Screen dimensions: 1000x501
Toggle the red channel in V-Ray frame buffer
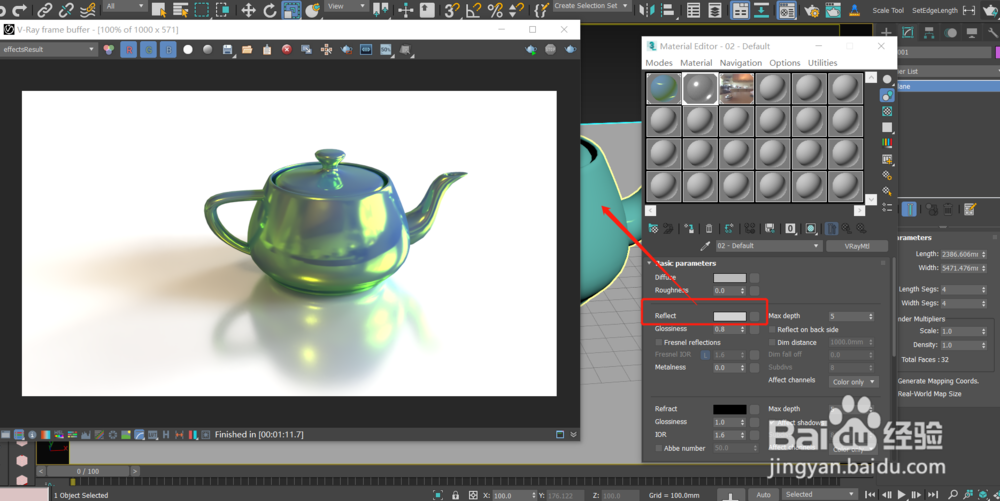tap(129, 50)
